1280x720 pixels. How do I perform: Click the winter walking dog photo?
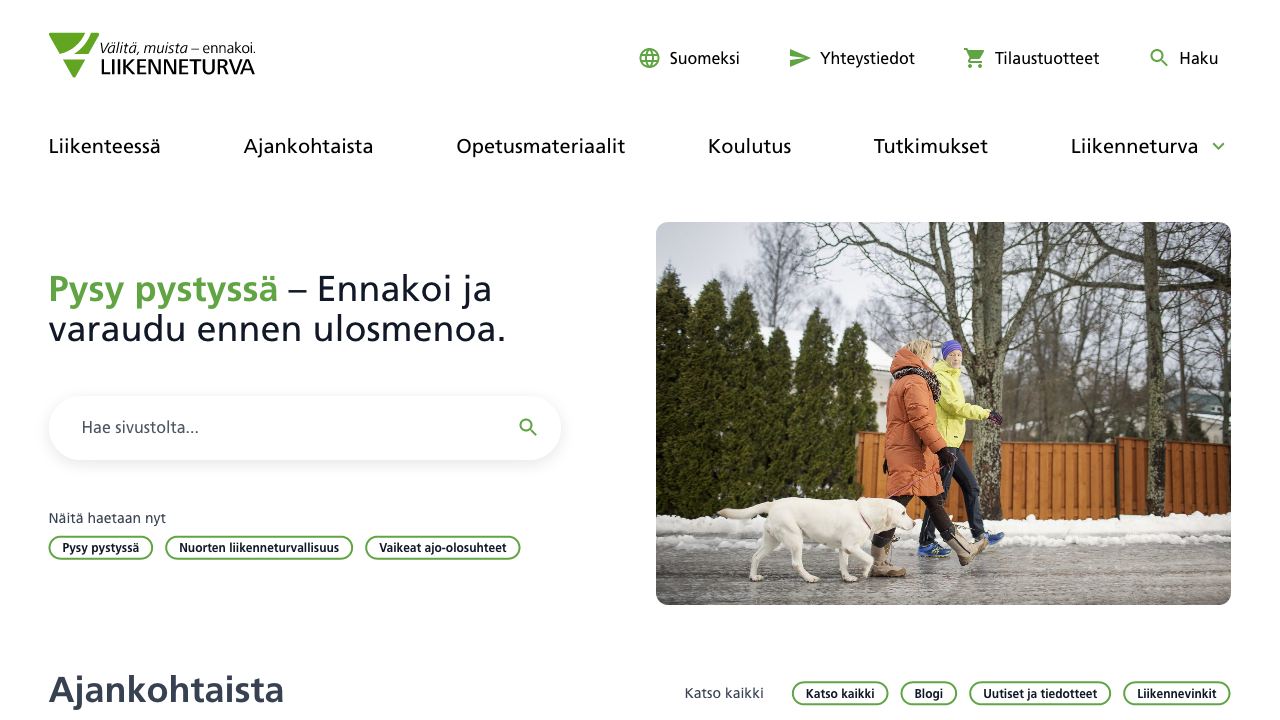pos(943,413)
